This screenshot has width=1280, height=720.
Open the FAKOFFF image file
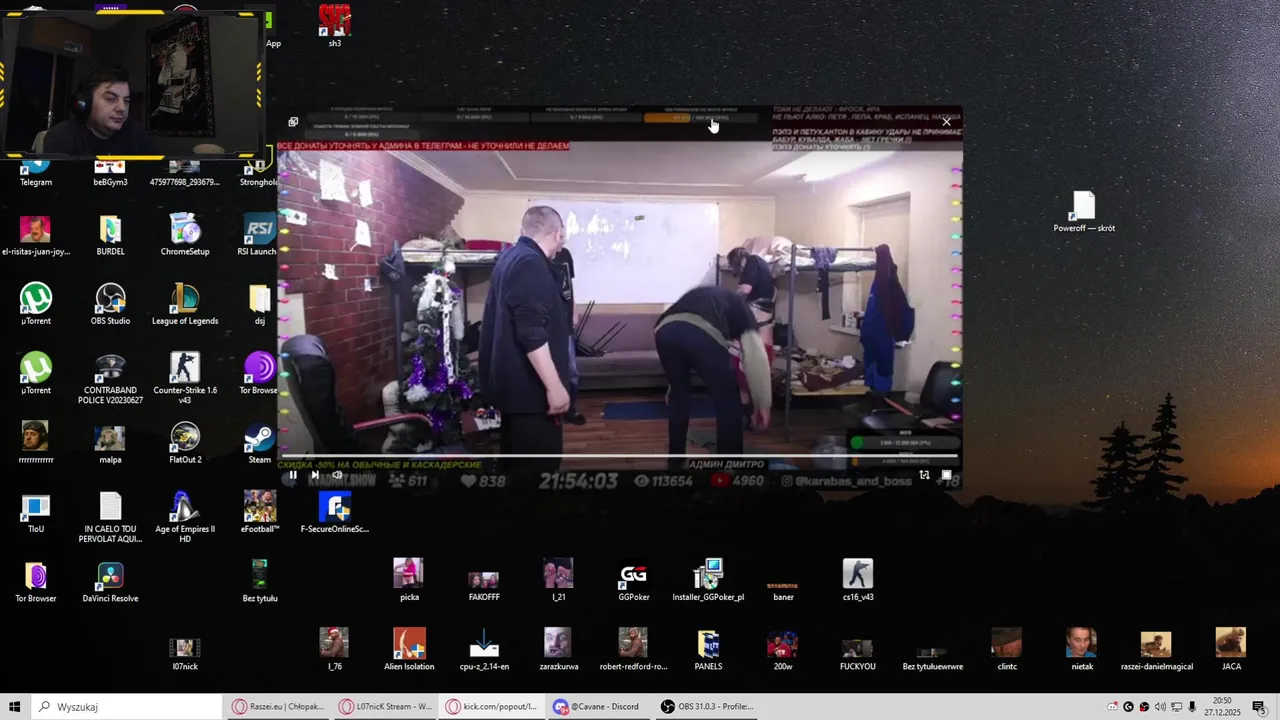[x=483, y=584]
